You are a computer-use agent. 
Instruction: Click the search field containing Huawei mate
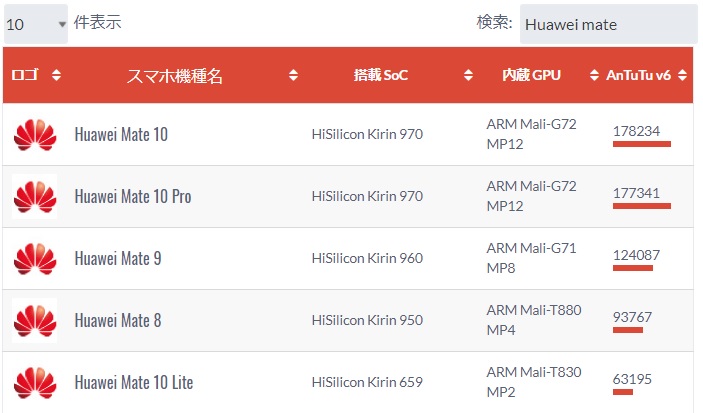pos(608,24)
